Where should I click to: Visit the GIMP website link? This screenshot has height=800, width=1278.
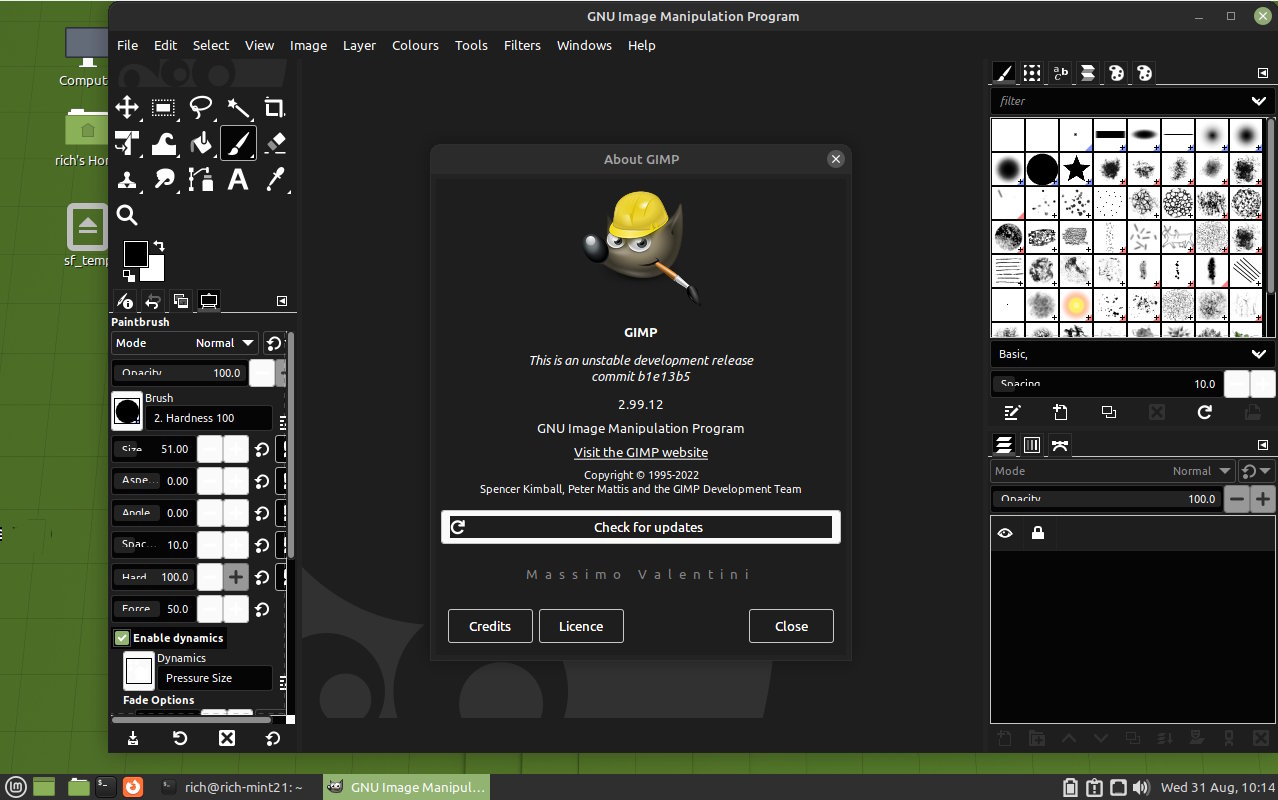[x=640, y=453]
